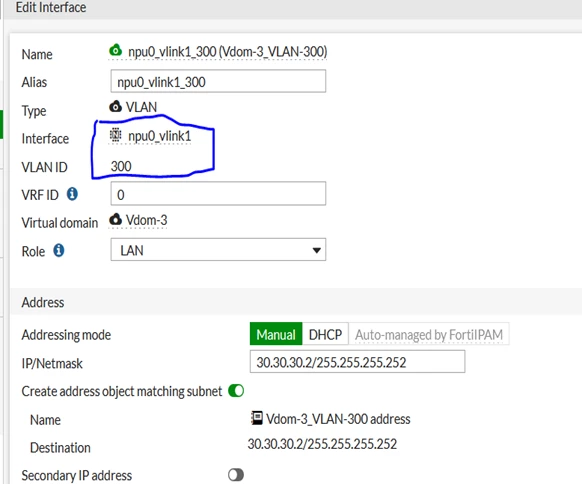Enable the Secondary IP address switch
Image resolution: width=582 pixels, height=484 pixels.
pos(236,475)
